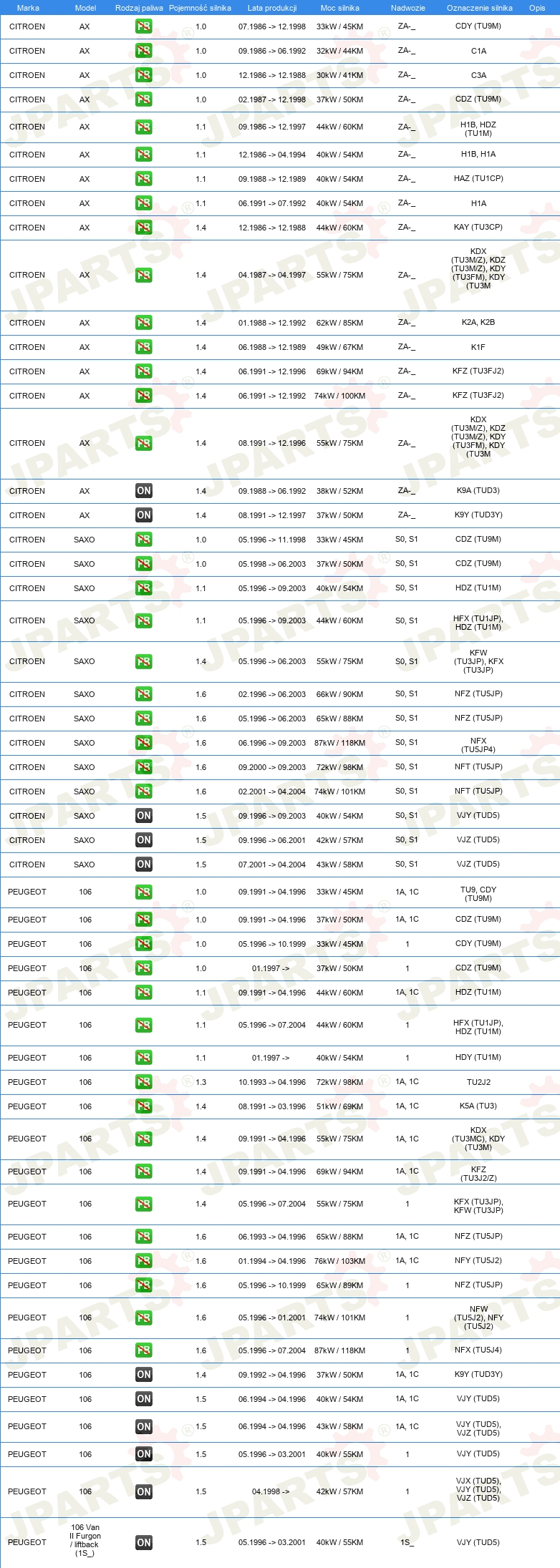Click PB fuel icon in TU2J2 row

(x=143, y=1082)
